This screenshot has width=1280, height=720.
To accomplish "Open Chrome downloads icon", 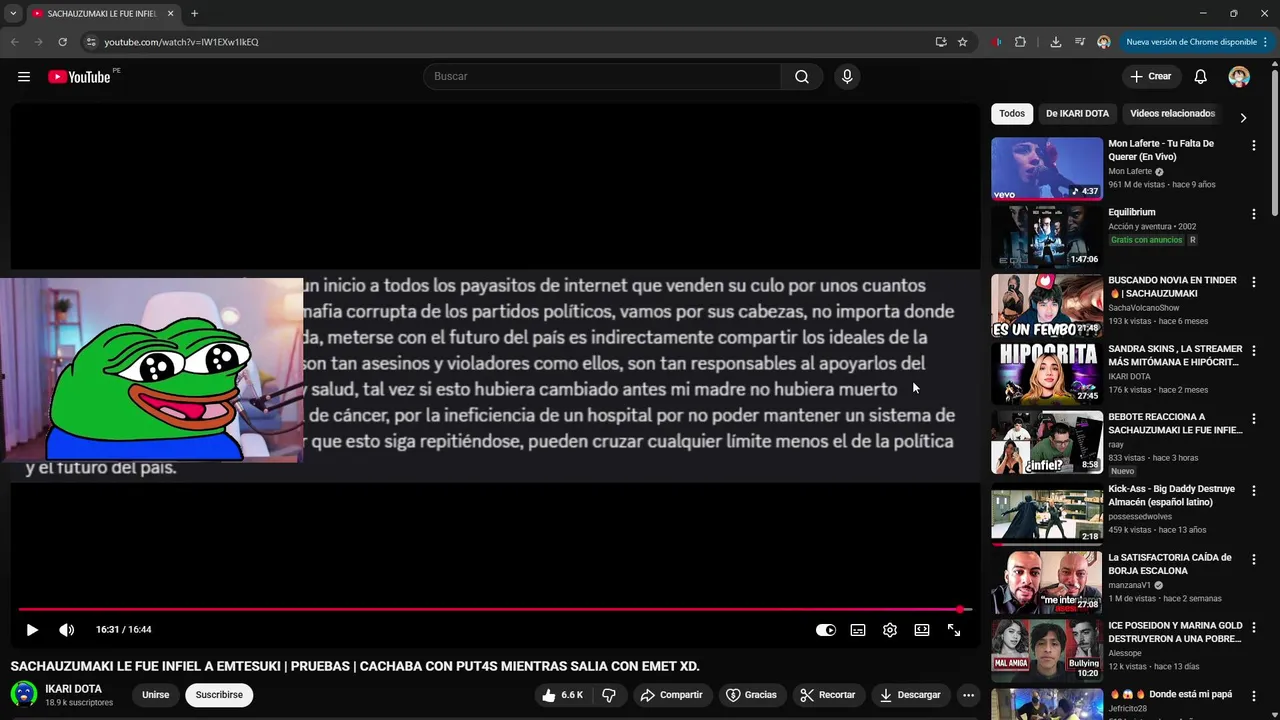I will click(1056, 42).
